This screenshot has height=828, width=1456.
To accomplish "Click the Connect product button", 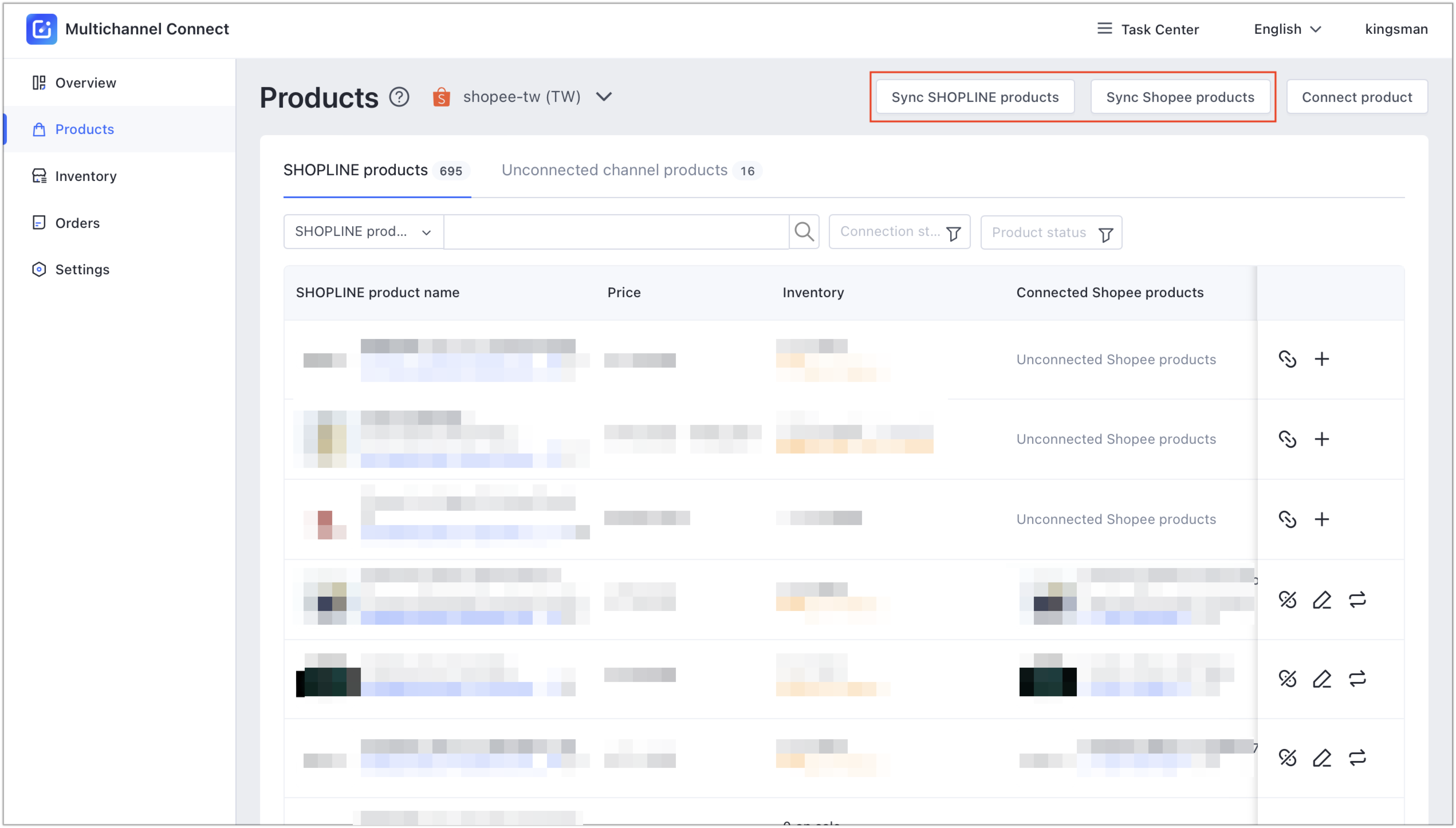I will click(1357, 97).
